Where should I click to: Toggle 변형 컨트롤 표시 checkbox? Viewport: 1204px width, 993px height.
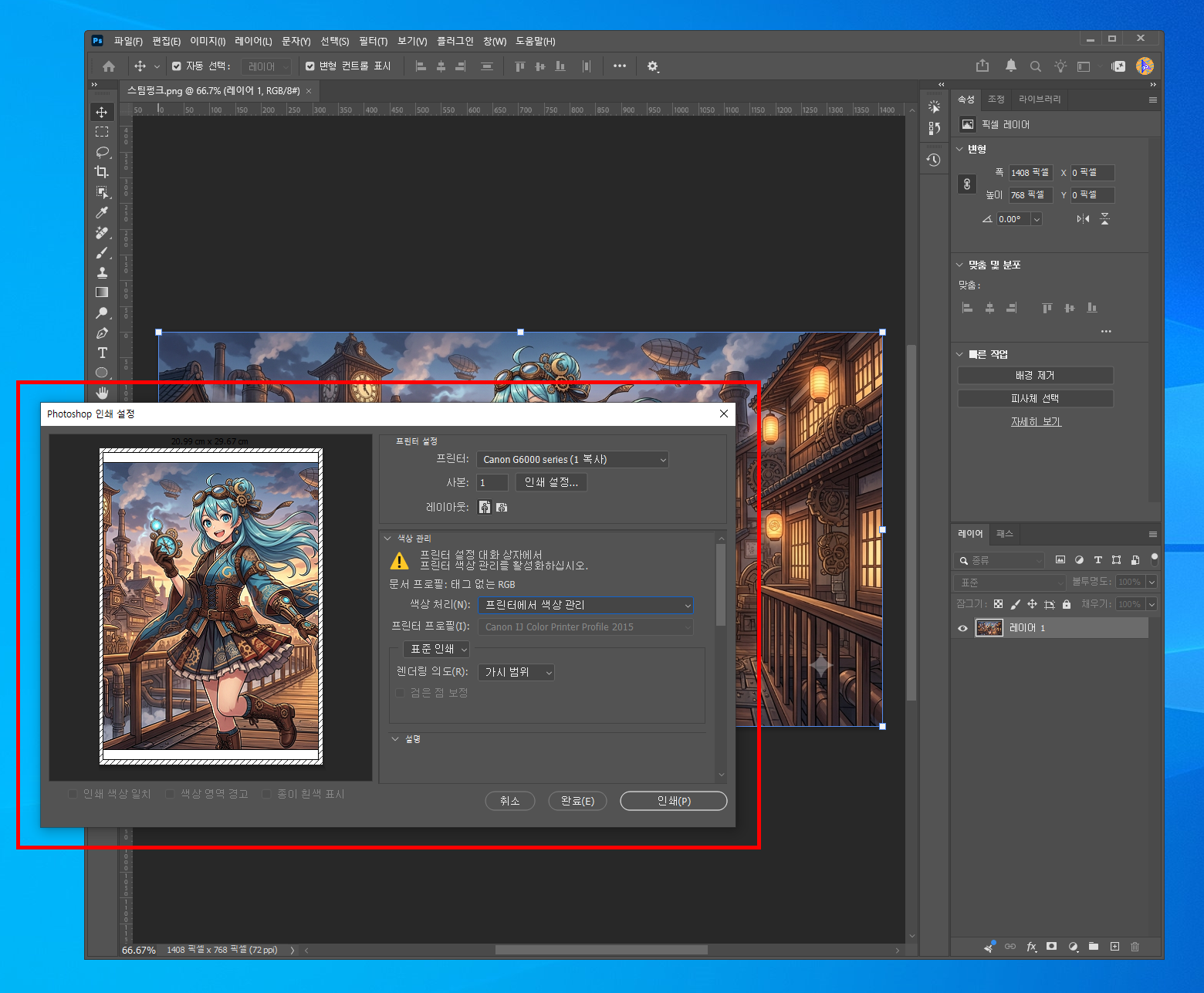[310, 66]
